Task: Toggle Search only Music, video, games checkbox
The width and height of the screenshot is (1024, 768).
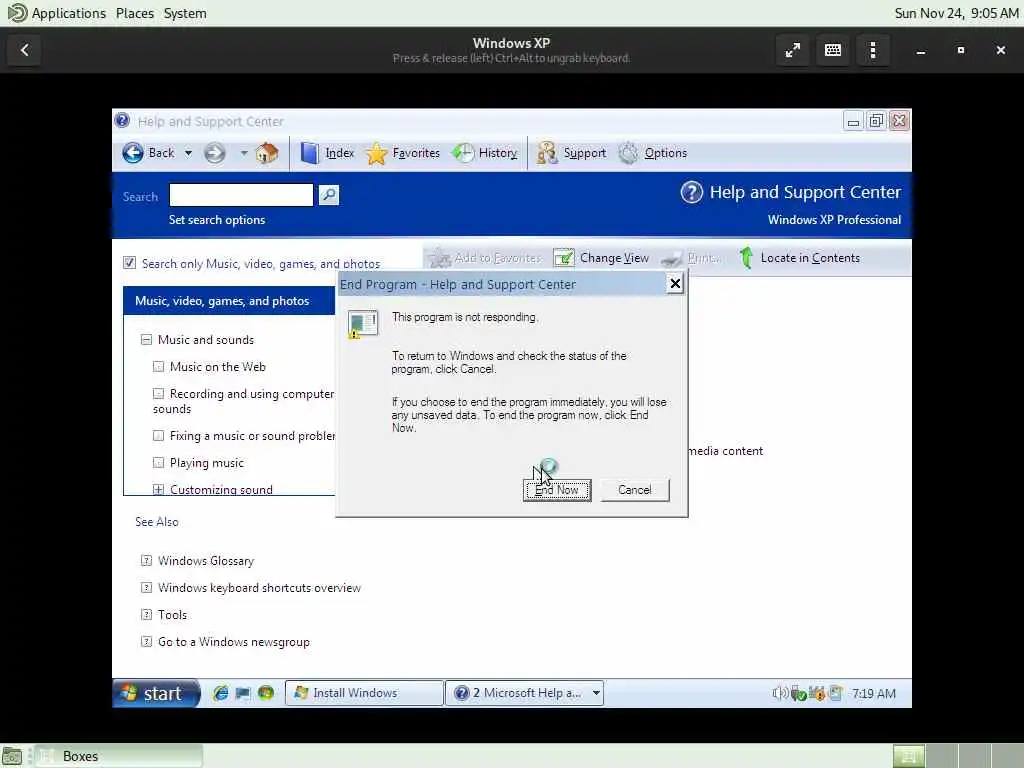Action: coord(129,263)
